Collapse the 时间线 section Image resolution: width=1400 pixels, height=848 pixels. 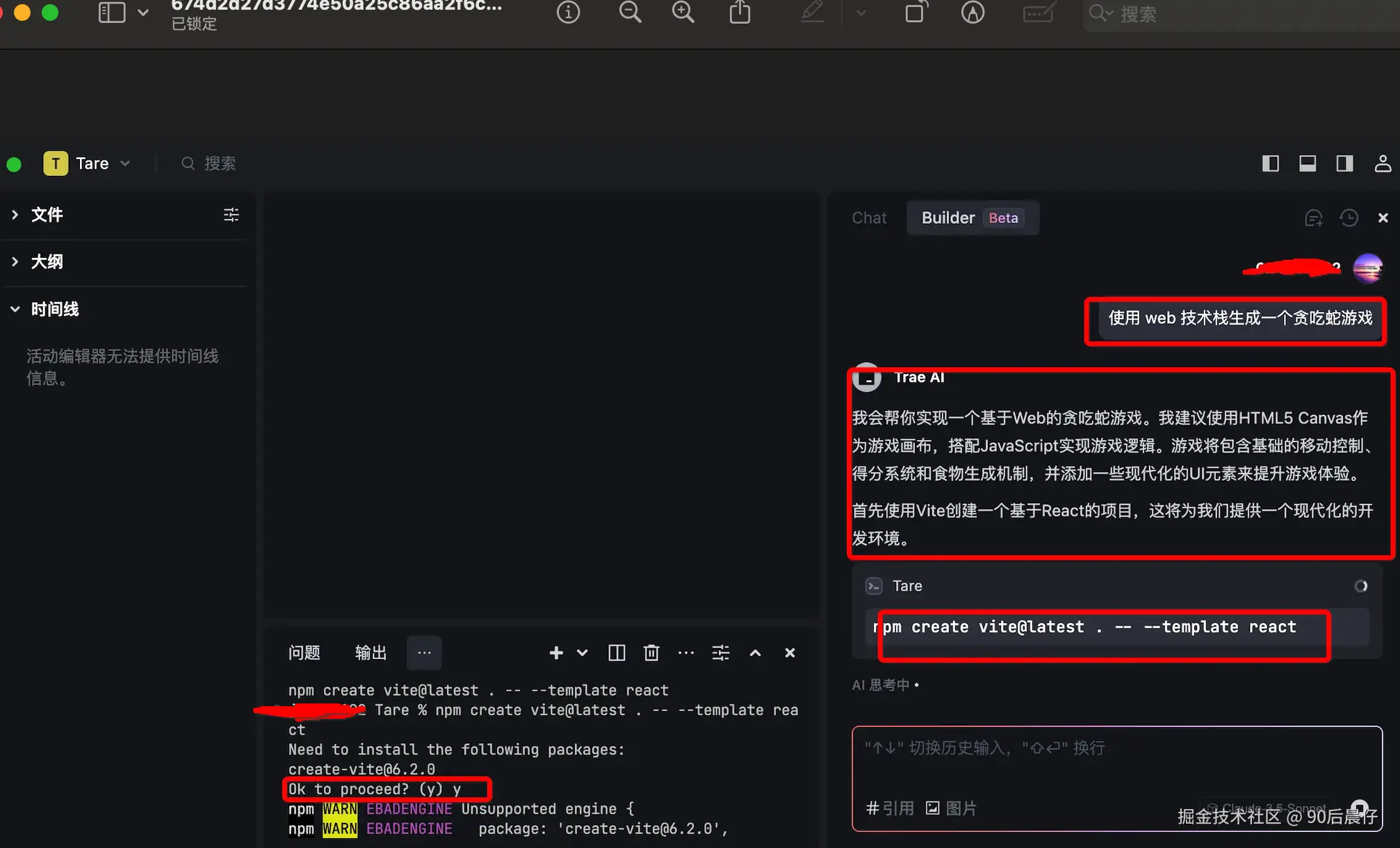coord(54,309)
